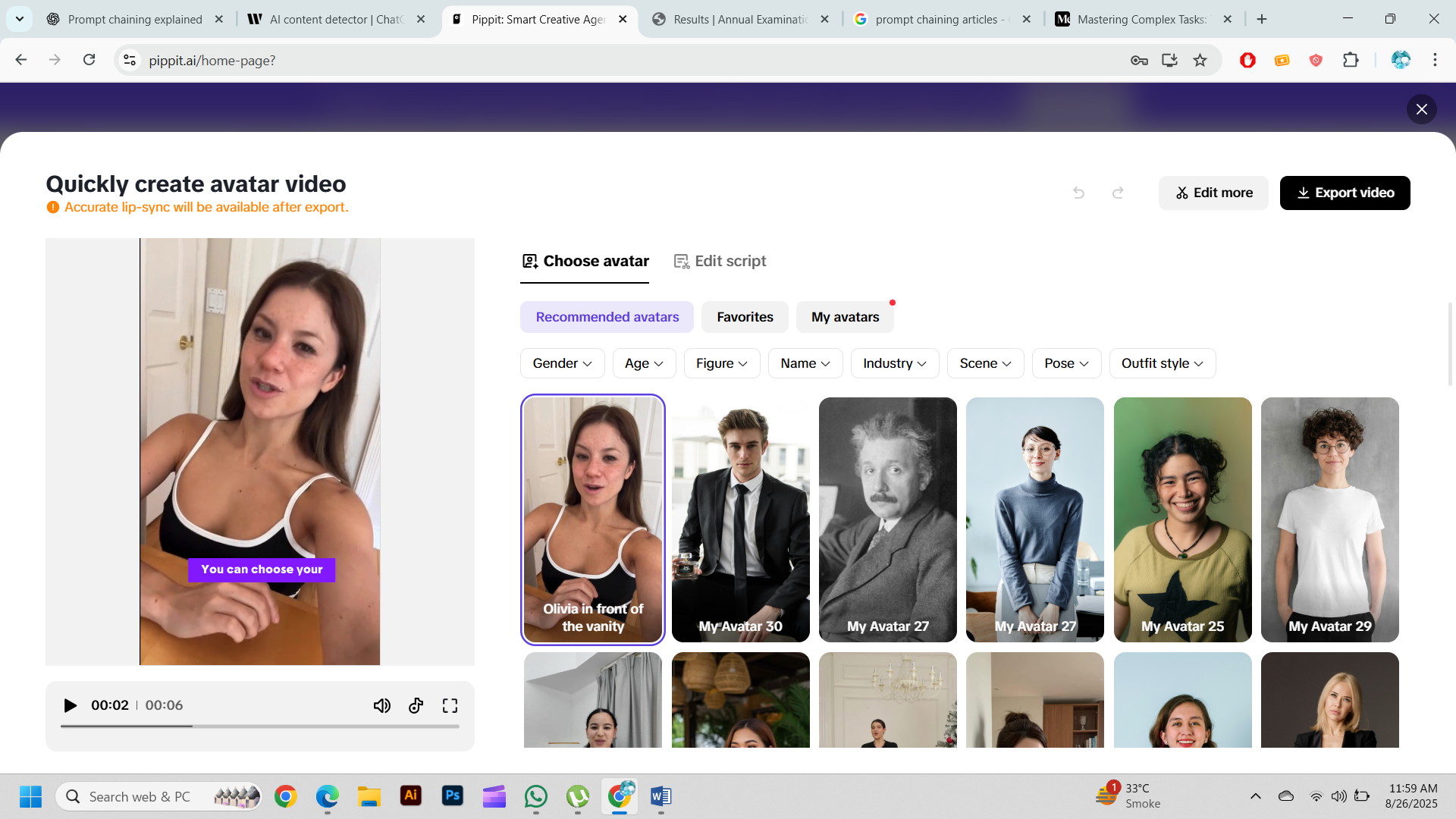Click the undo arrow icon
Screen dimensions: 1456x819
pos(1078,193)
